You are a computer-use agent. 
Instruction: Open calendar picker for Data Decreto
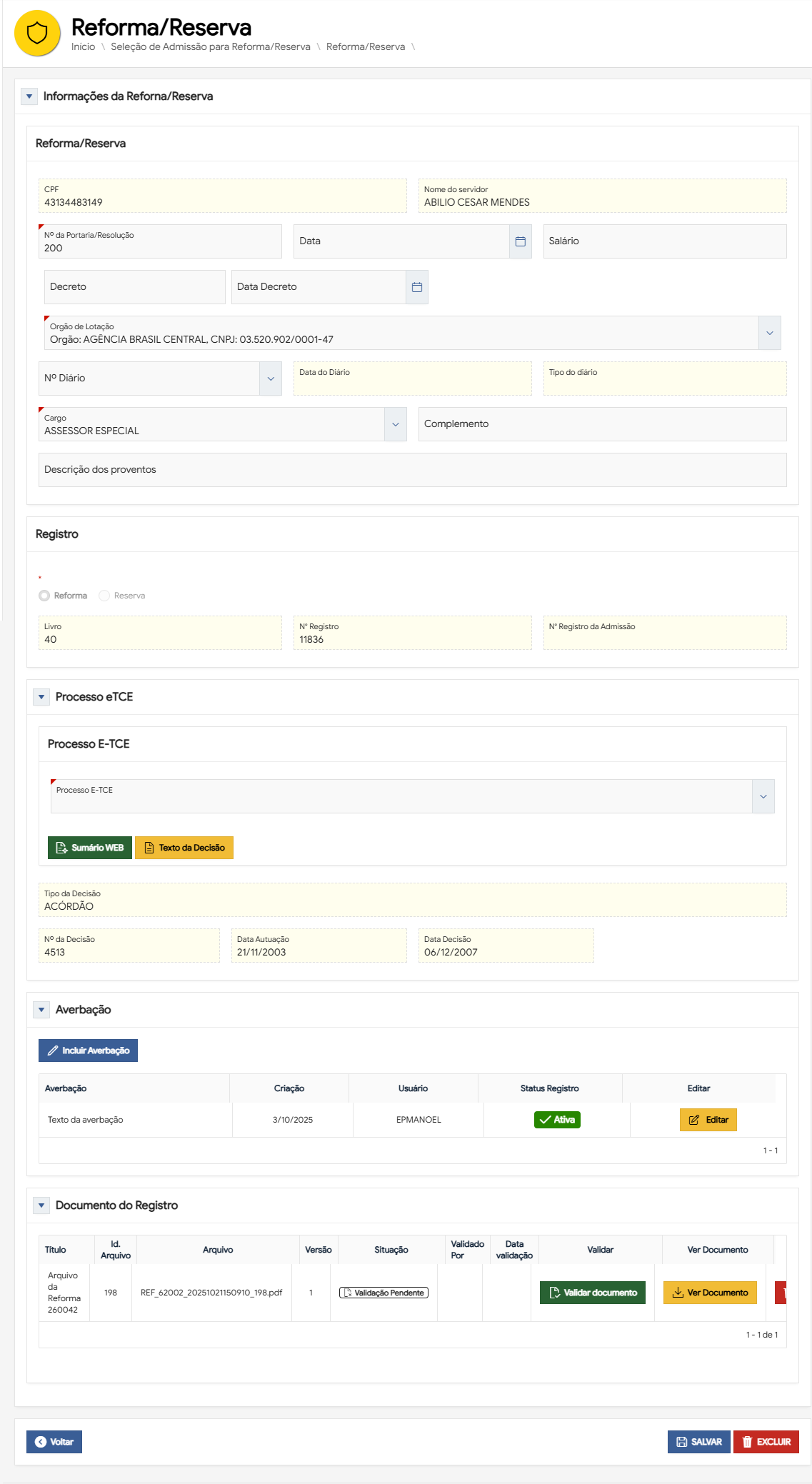coord(417,287)
